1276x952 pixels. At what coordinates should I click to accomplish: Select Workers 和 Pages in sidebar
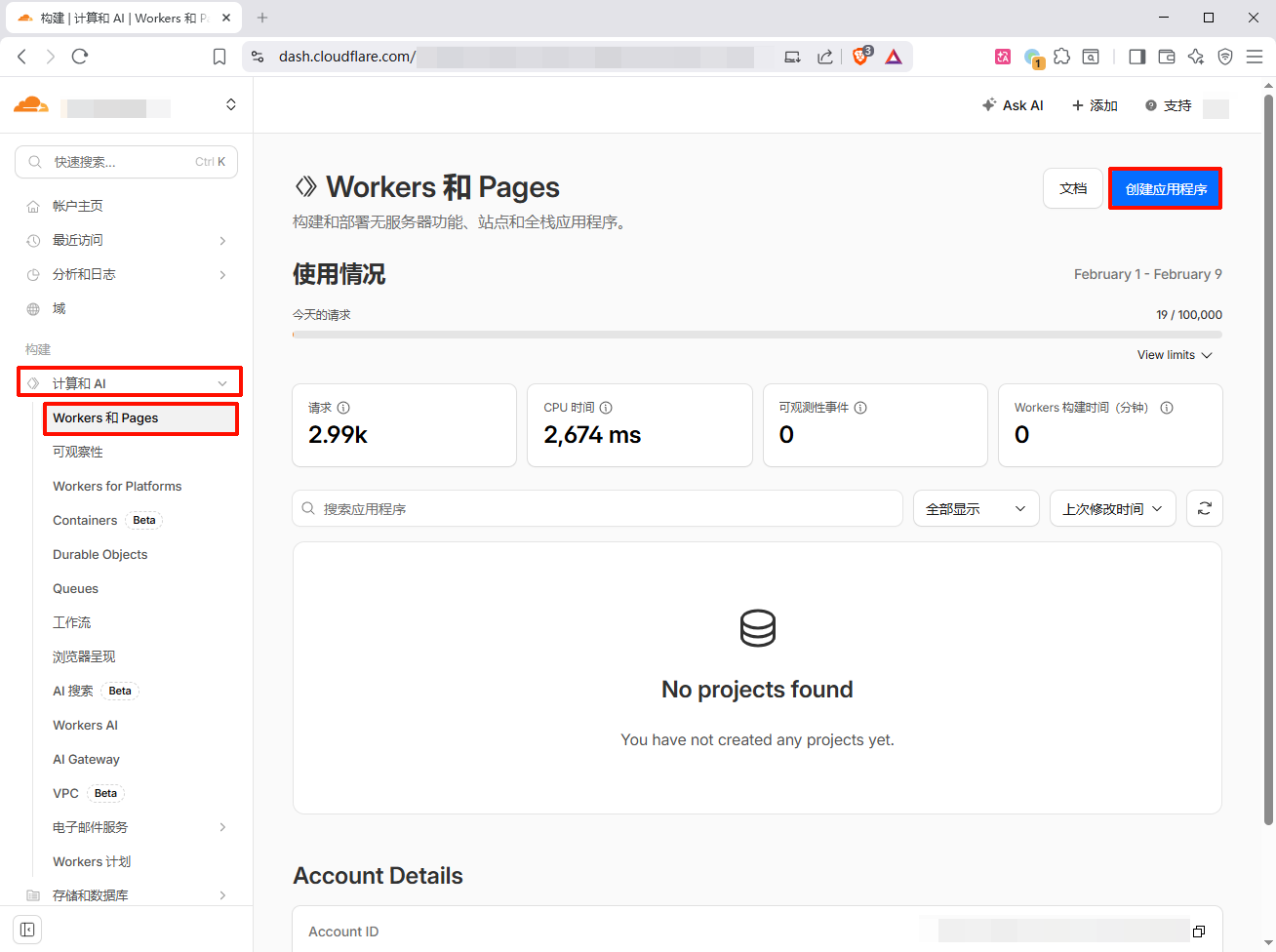(x=141, y=417)
